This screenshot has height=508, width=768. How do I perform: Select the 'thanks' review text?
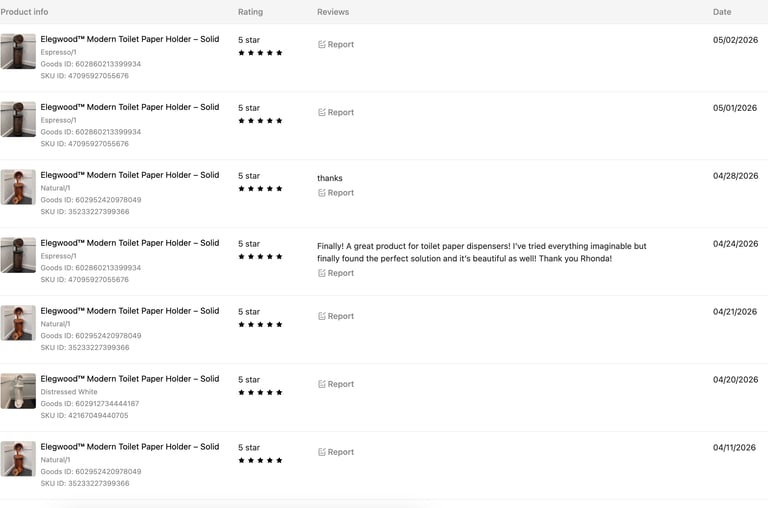[x=330, y=178]
